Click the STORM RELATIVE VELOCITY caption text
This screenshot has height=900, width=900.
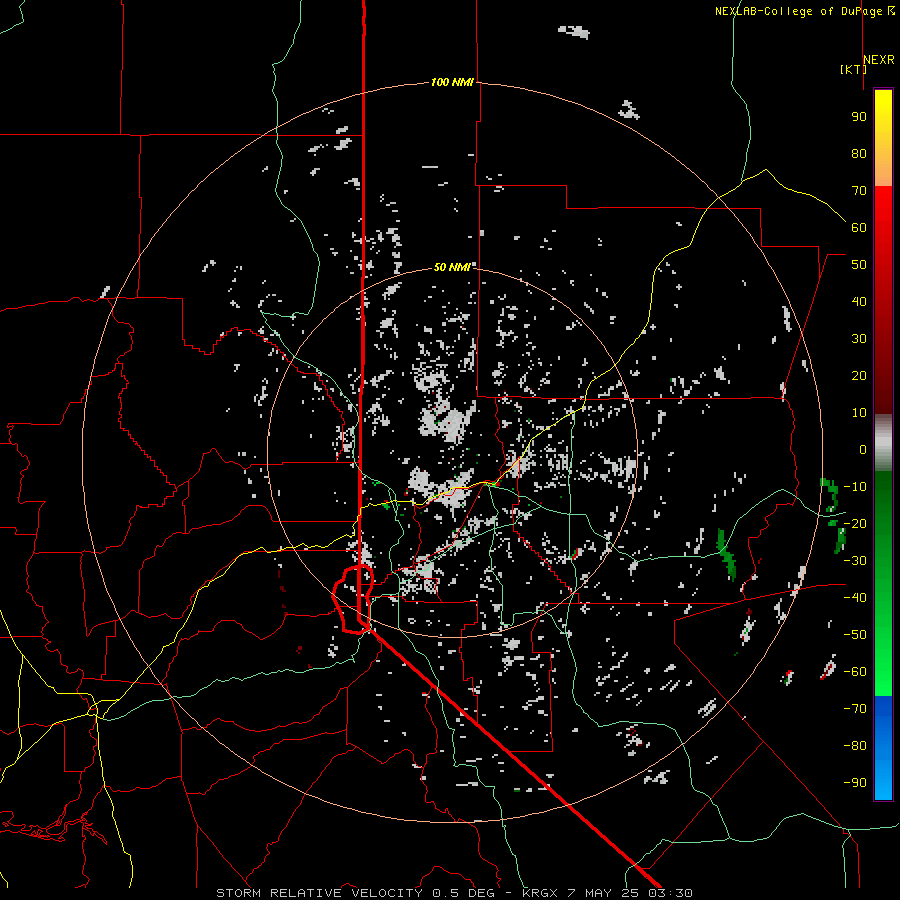pyautogui.click(x=319, y=893)
